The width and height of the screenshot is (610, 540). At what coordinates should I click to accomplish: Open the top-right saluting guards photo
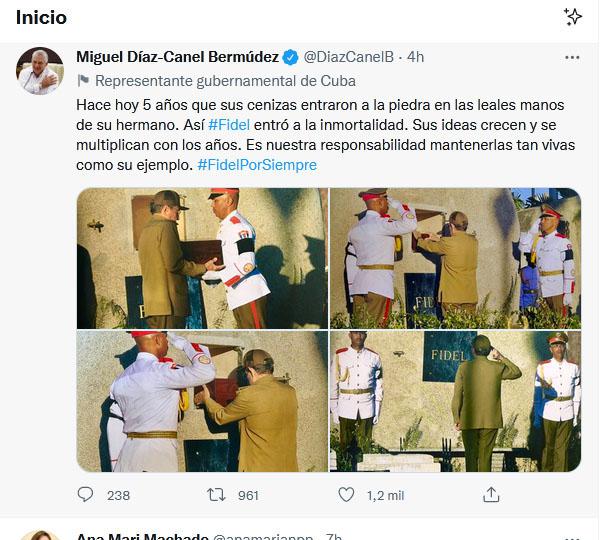click(456, 258)
